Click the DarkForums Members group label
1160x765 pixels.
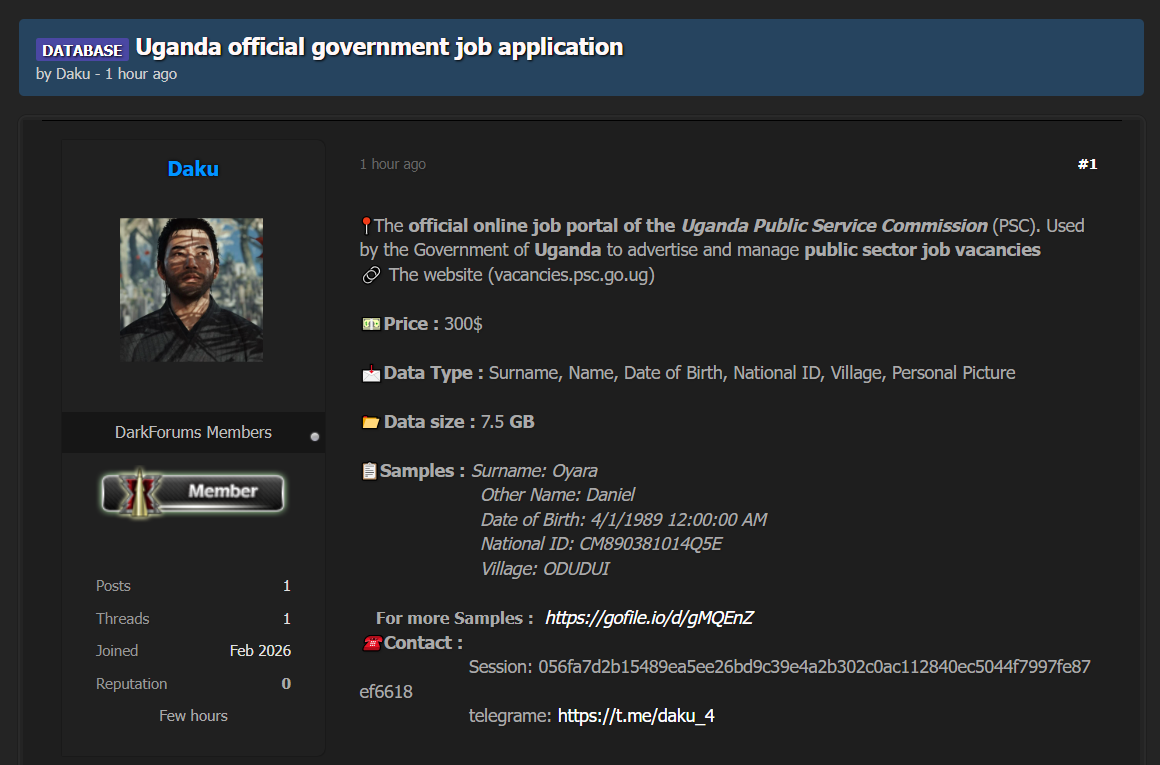pyautogui.click(x=193, y=432)
